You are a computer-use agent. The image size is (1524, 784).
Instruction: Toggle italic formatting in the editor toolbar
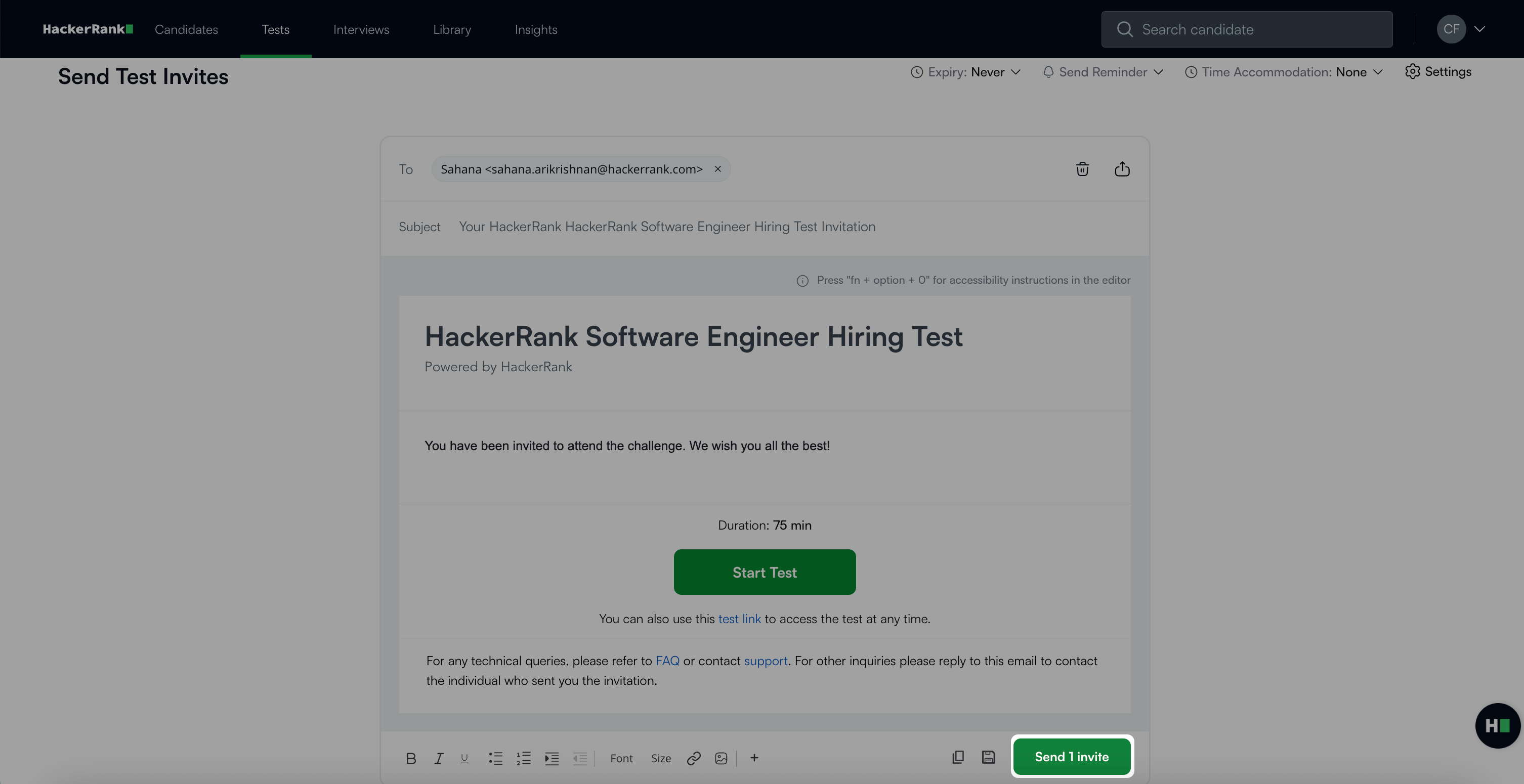[x=438, y=758]
